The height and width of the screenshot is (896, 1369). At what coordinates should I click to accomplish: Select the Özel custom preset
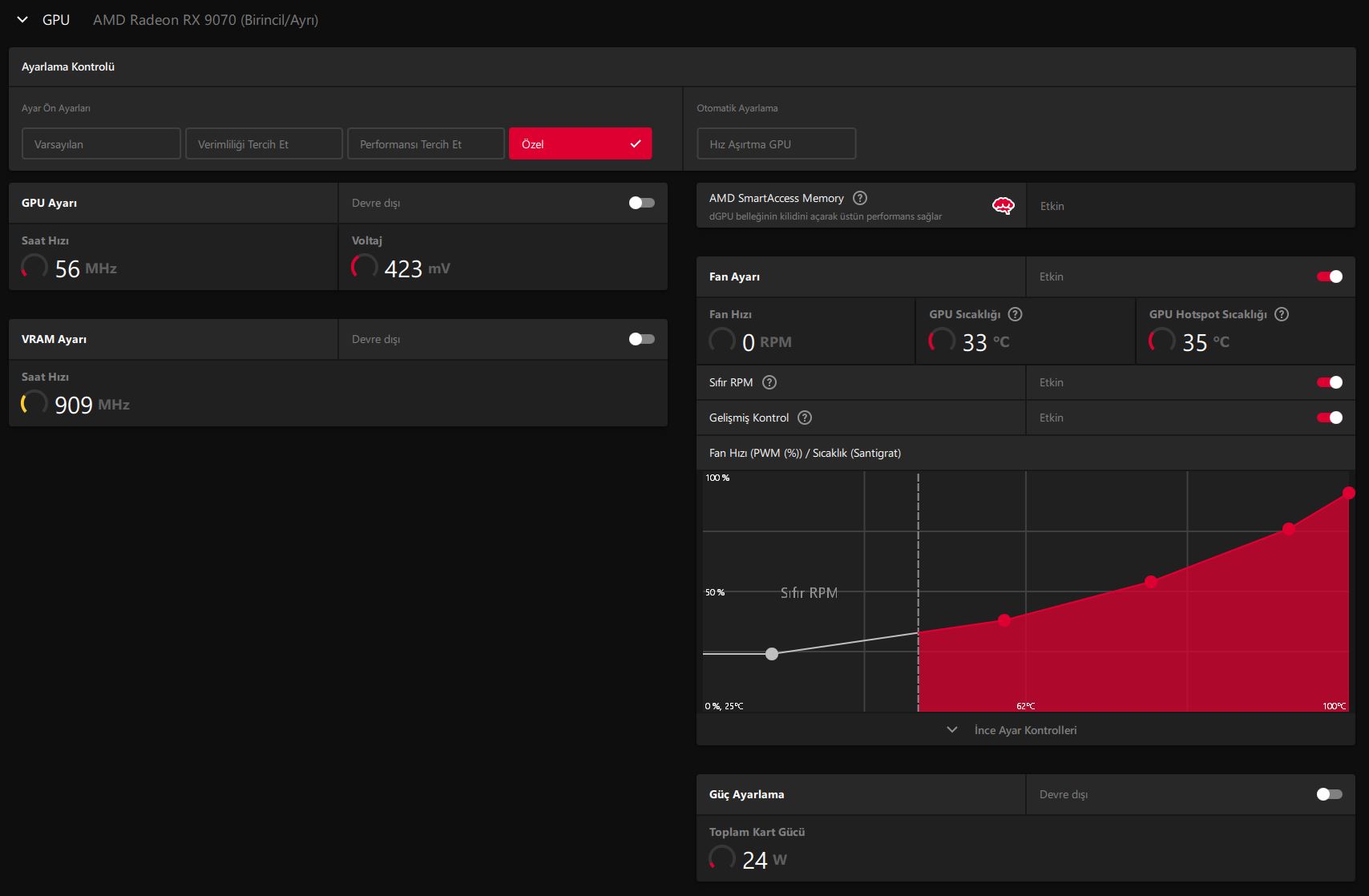click(580, 143)
